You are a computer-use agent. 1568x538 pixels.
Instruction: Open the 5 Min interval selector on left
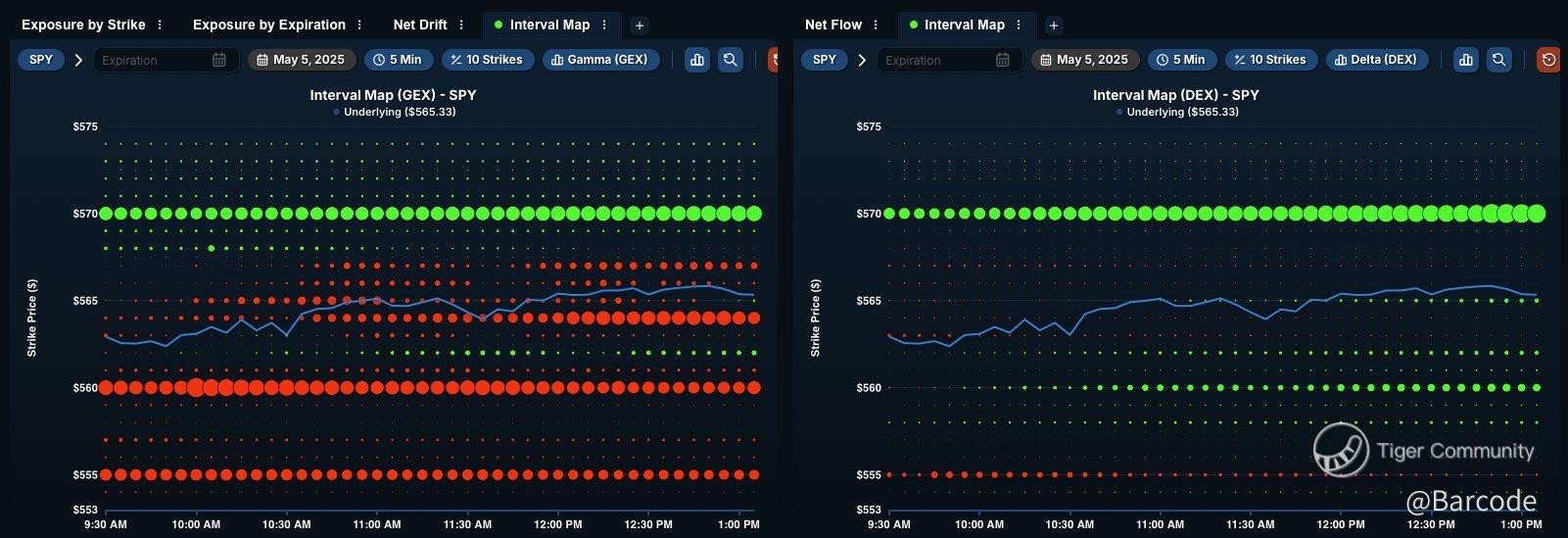pyautogui.click(x=397, y=60)
